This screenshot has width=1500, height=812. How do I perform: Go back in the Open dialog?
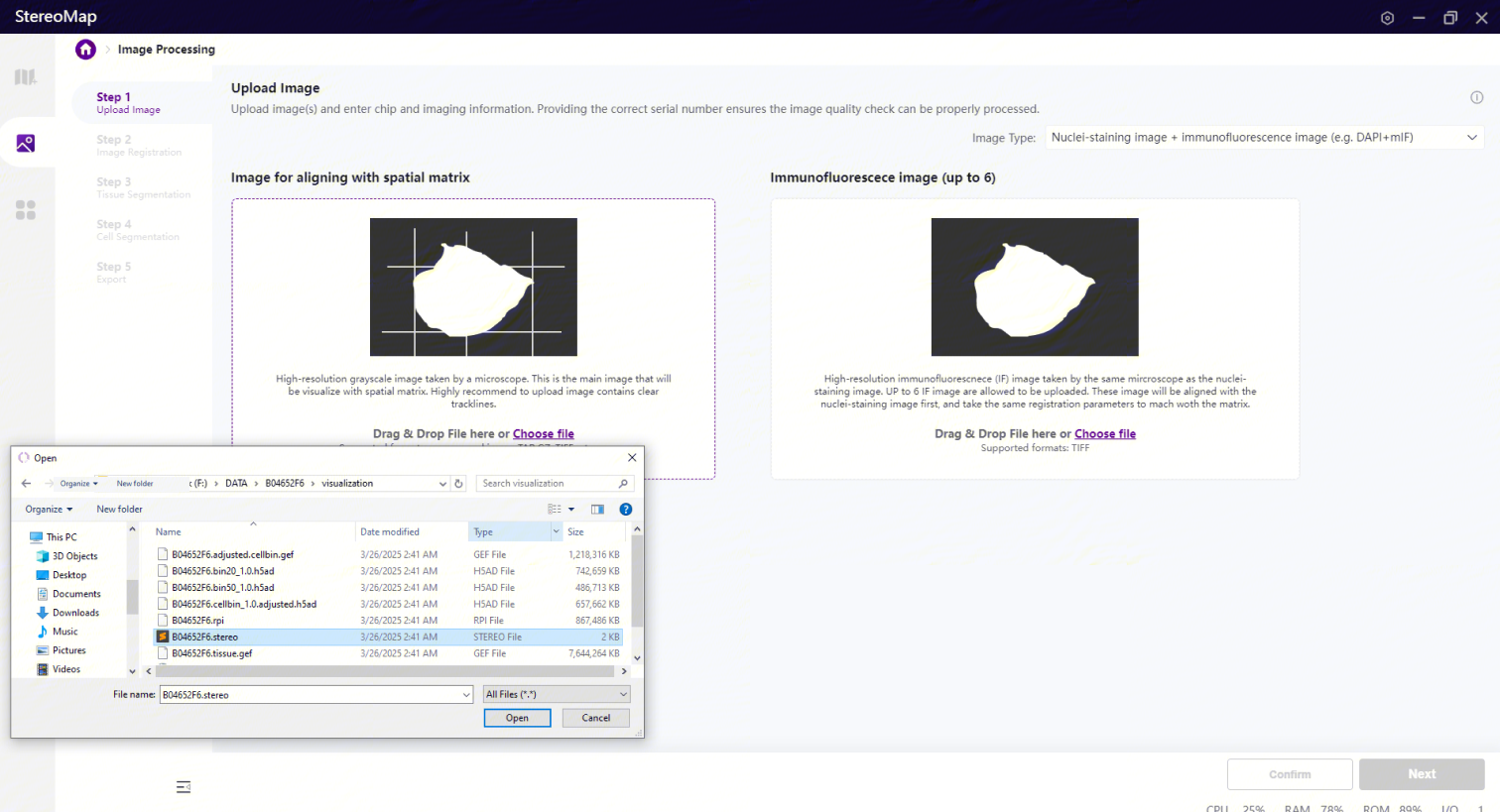click(26, 484)
